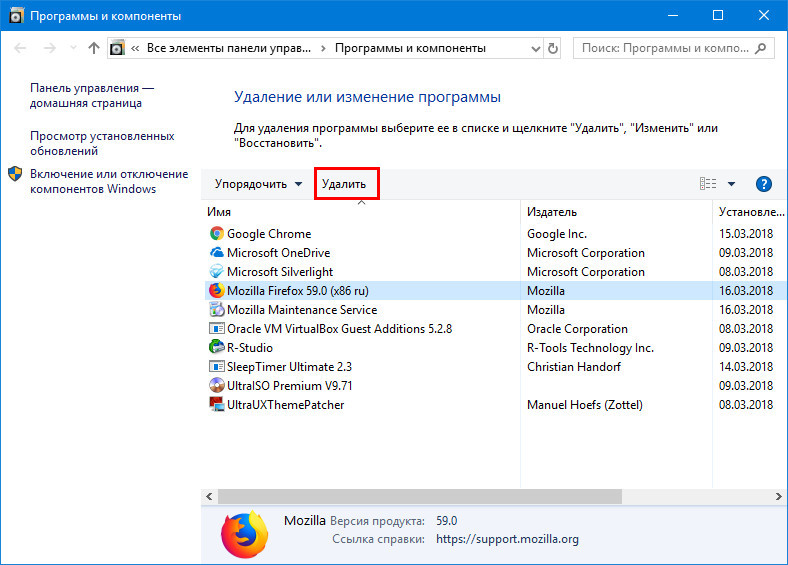Image resolution: width=788 pixels, height=565 pixels.
Task: Expand the breadcrumb arrow after Все элементы
Action: pos(323,48)
